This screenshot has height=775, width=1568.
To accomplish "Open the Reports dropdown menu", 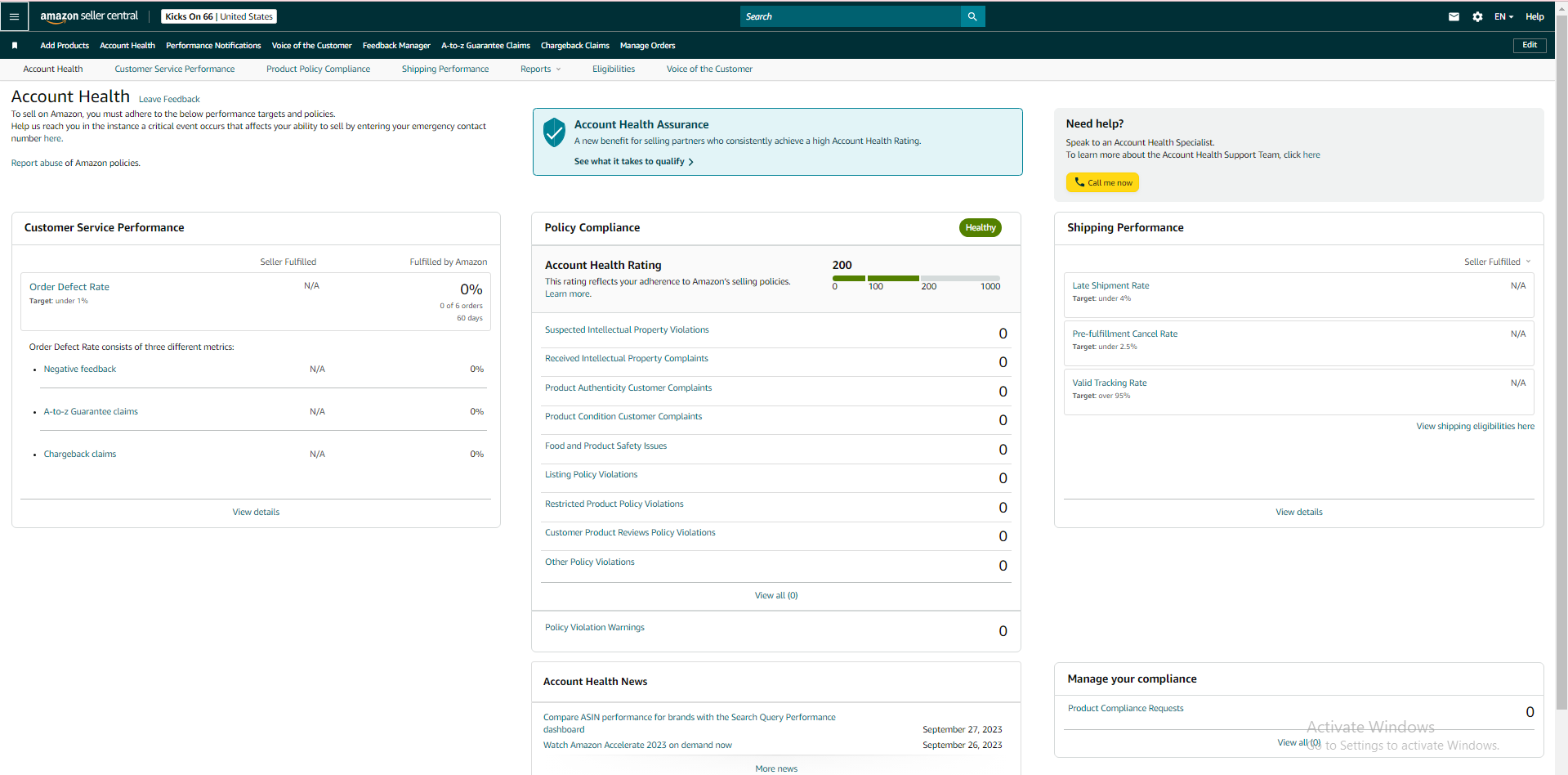I will coord(540,69).
